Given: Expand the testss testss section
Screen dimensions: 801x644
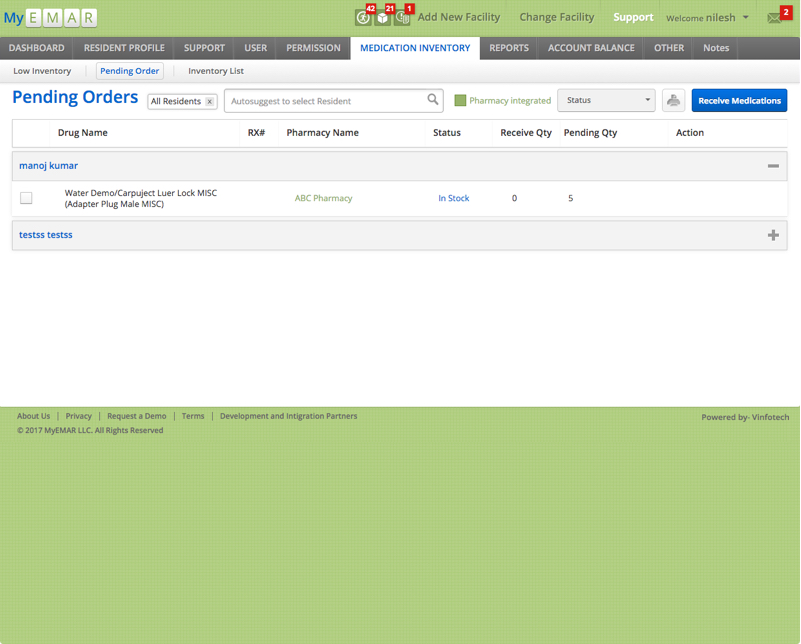Looking at the screenshot, I should (773, 235).
